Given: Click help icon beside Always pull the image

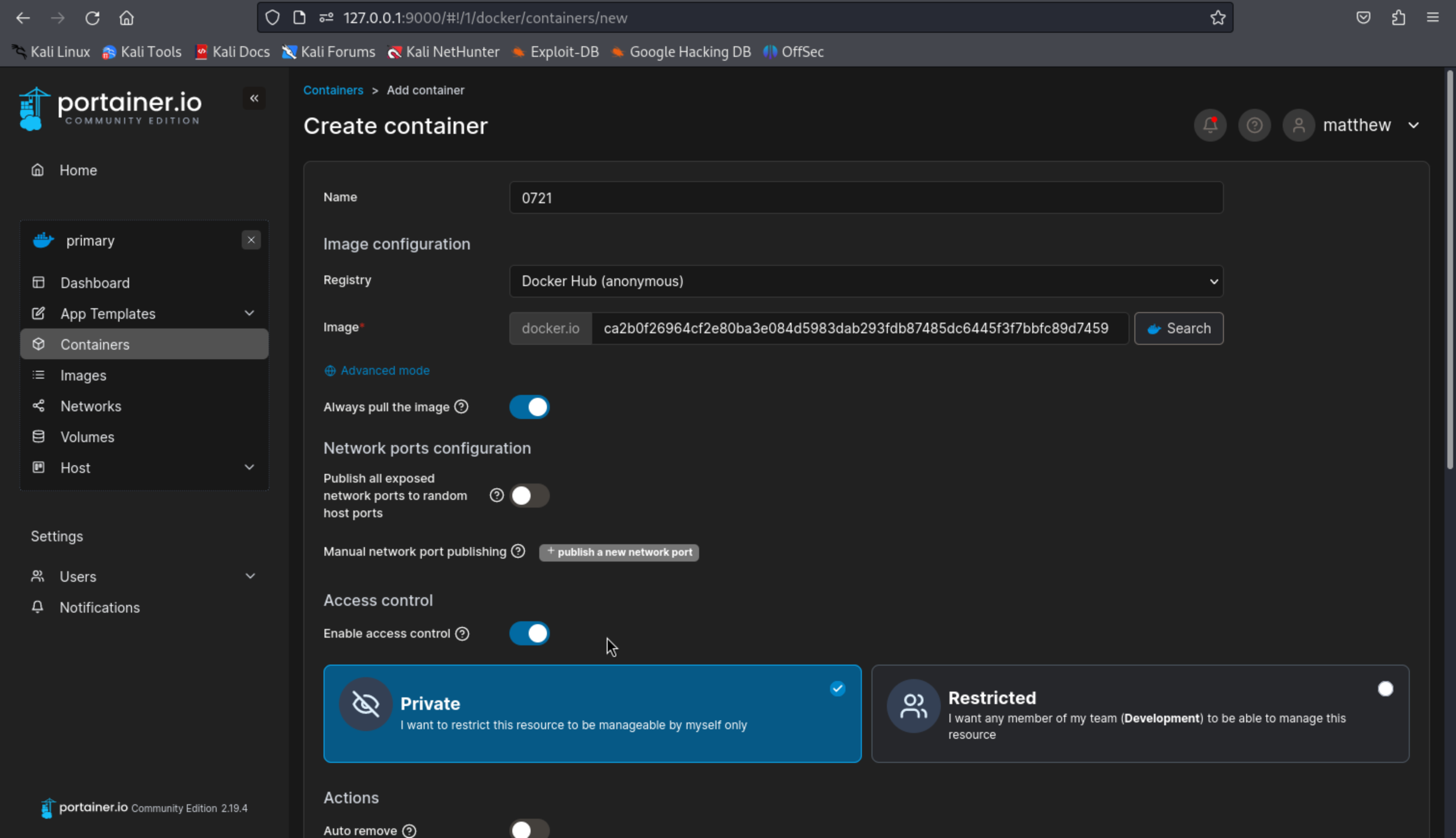Looking at the screenshot, I should pos(461,407).
